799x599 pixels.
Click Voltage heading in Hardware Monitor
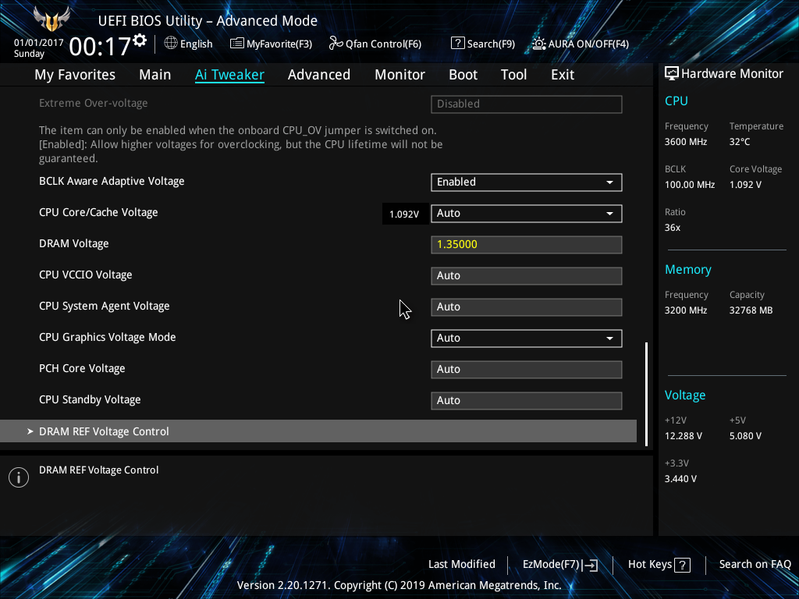[685, 395]
